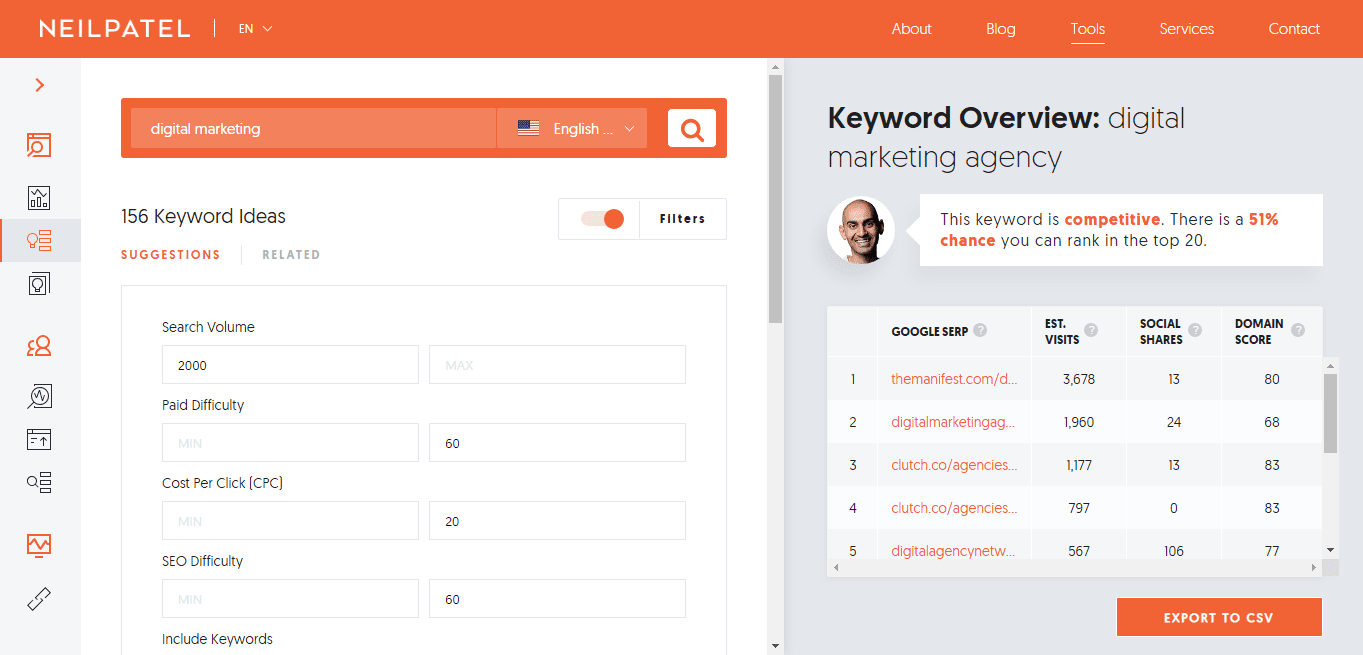Click SERP table vertical scrollbar thumb
This screenshot has height=655, width=1363.
[1330, 413]
